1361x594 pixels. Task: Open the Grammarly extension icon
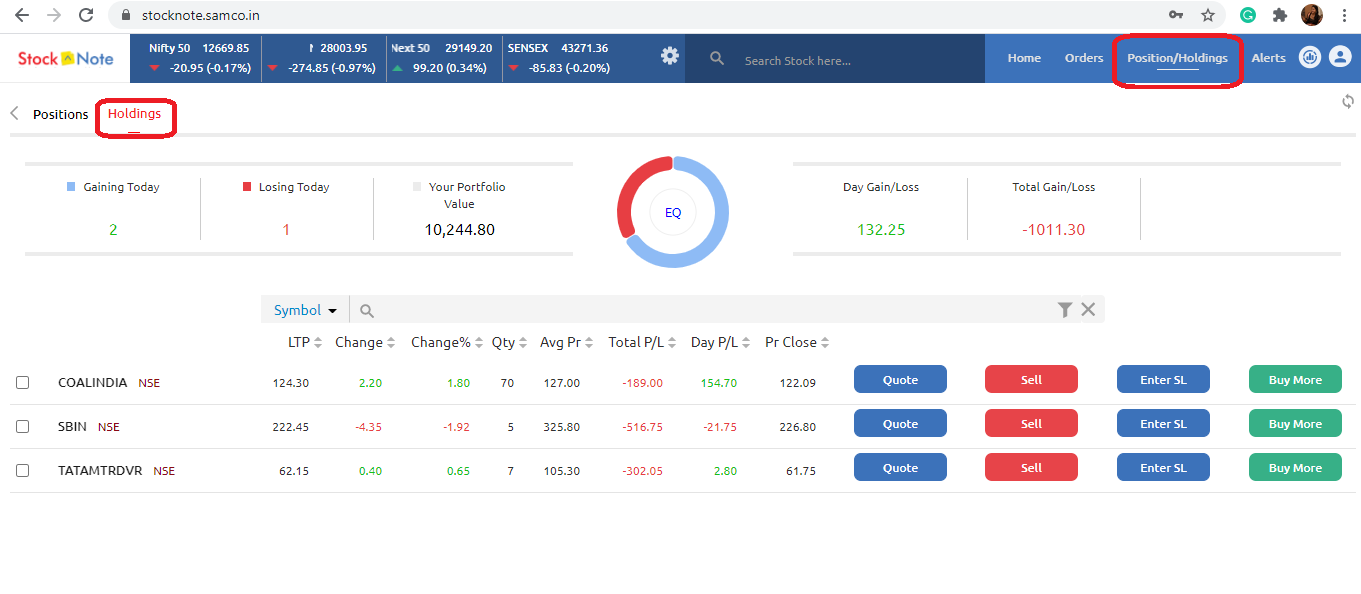1248,15
